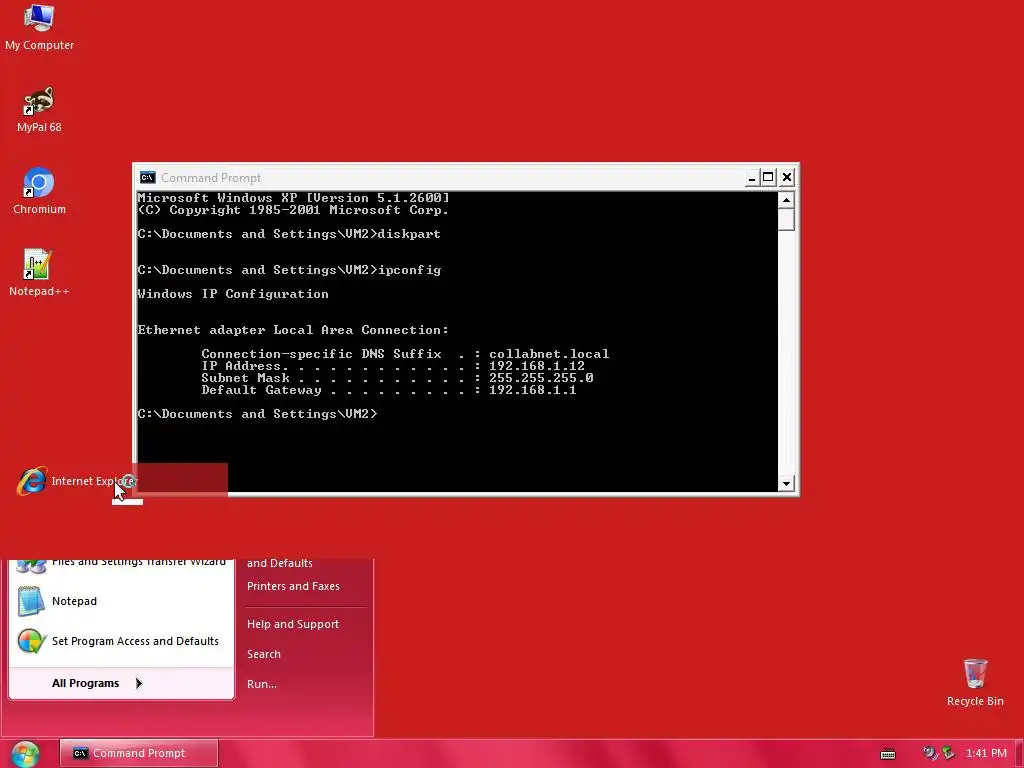Image resolution: width=1024 pixels, height=768 pixels.
Task: Click 'Windows IP Configuration' text
Action: click(x=233, y=294)
